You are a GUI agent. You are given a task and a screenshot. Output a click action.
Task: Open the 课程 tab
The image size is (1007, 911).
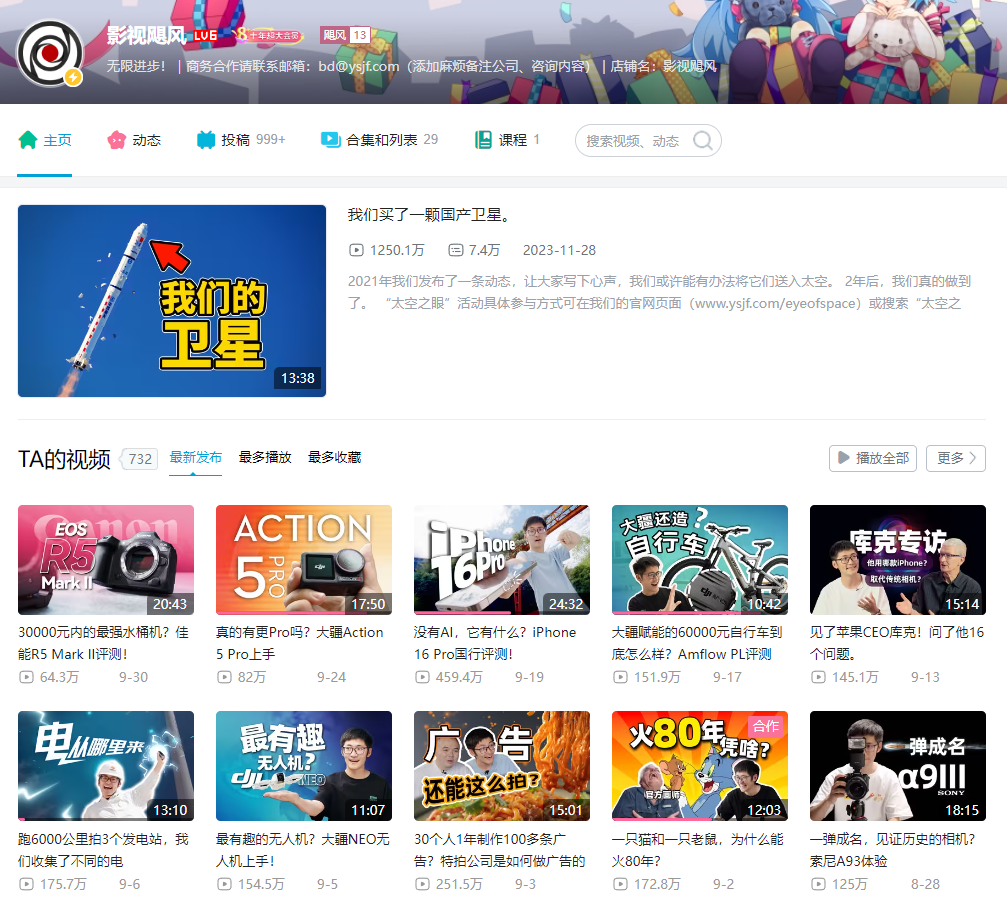[x=507, y=140]
